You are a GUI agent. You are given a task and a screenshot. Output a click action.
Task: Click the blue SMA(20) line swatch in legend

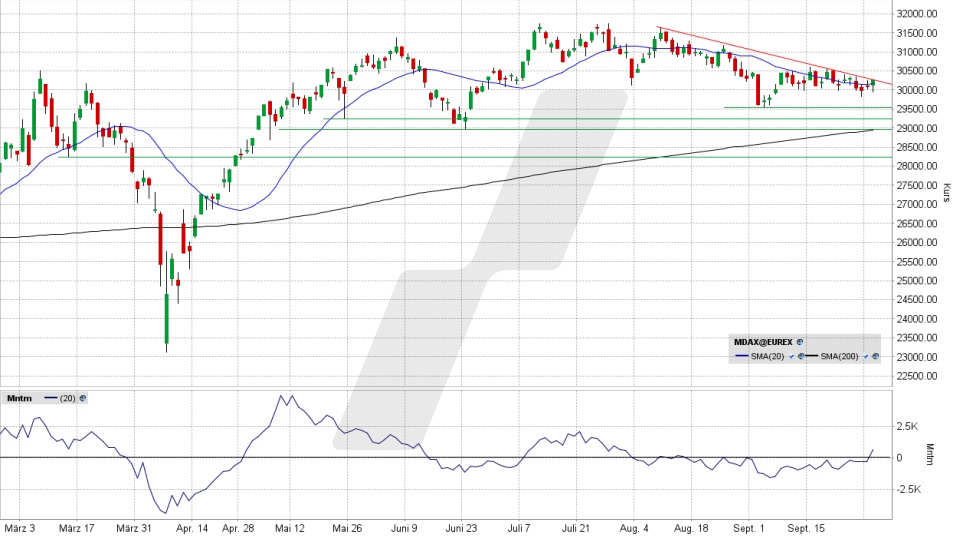[x=742, y=356]
